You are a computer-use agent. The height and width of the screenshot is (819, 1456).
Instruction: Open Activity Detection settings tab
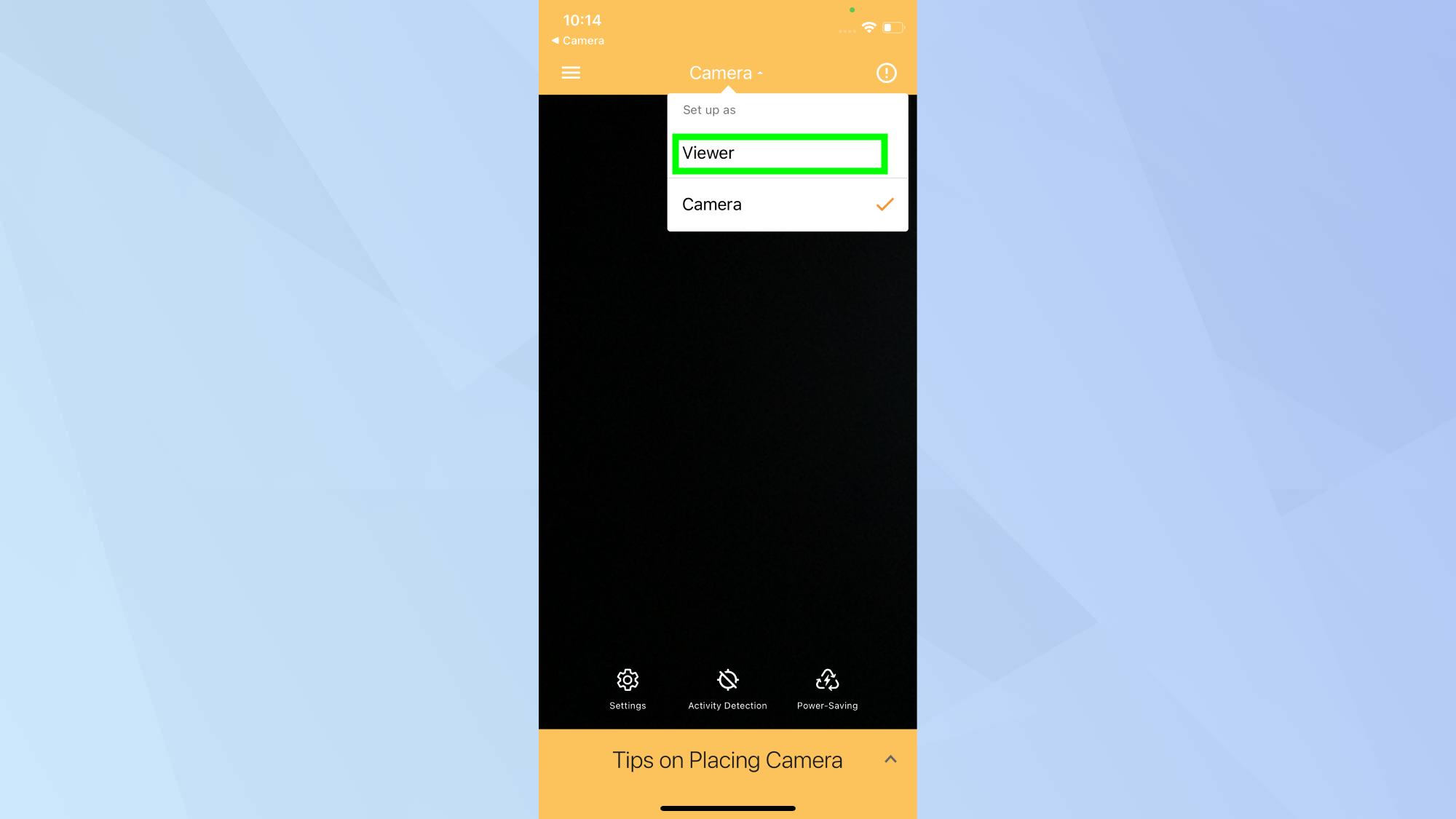727,689
